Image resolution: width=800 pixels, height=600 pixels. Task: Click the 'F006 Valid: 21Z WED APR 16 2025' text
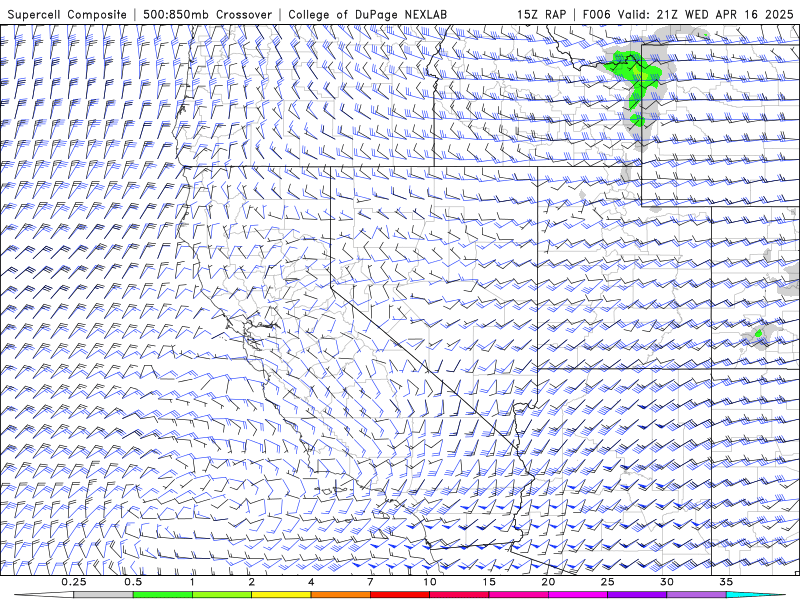click(688, 15)
